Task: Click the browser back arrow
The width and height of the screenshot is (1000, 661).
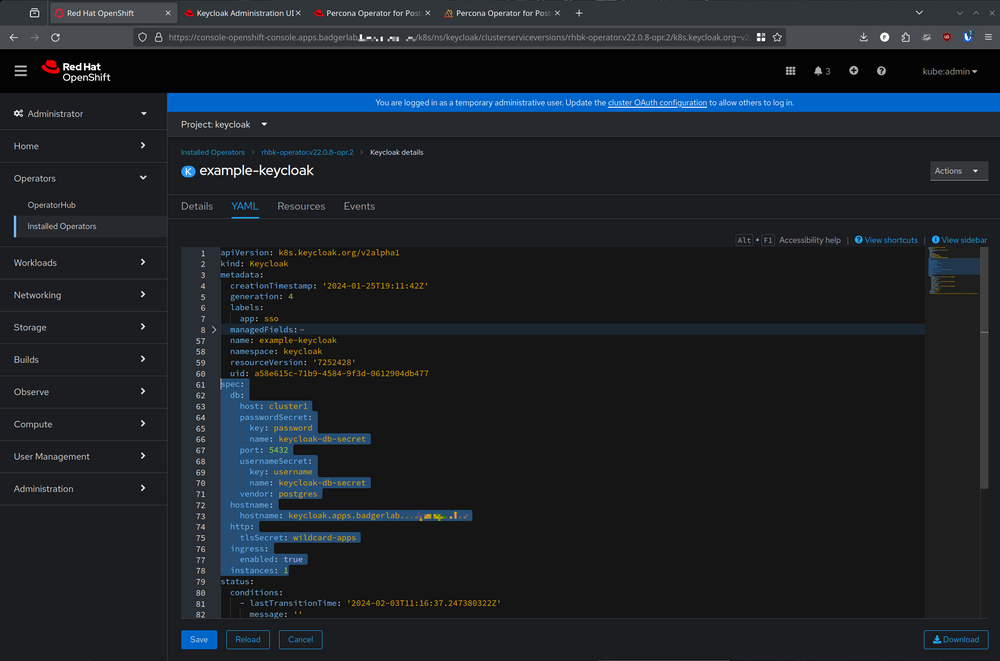Action: coord(14,37)
